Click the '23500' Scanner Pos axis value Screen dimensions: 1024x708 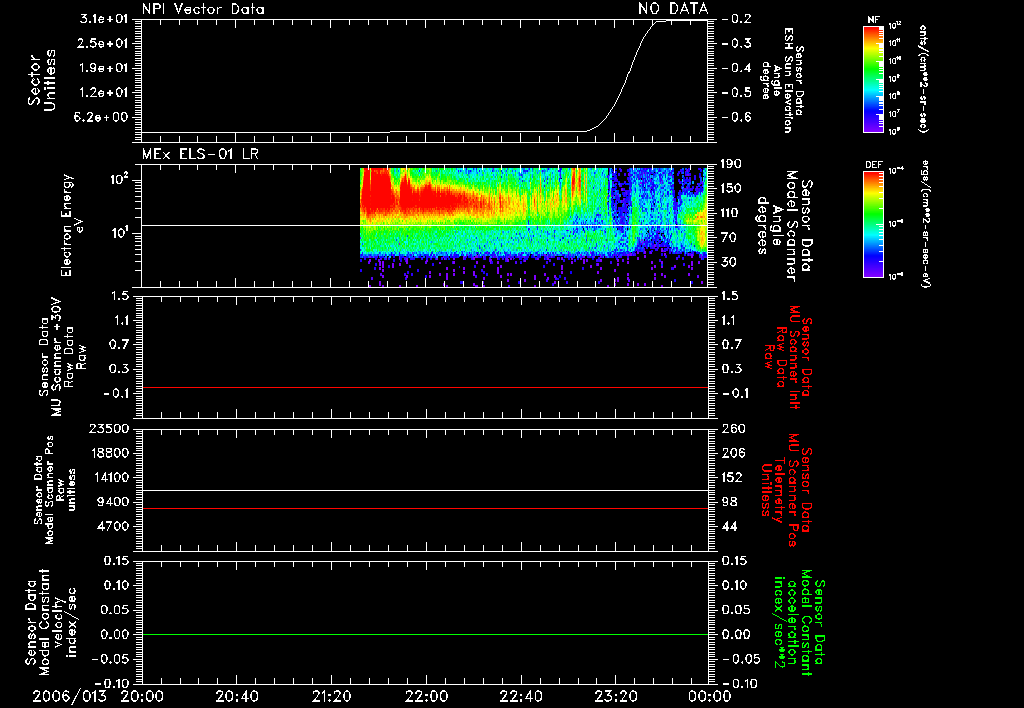pos(111,428)
